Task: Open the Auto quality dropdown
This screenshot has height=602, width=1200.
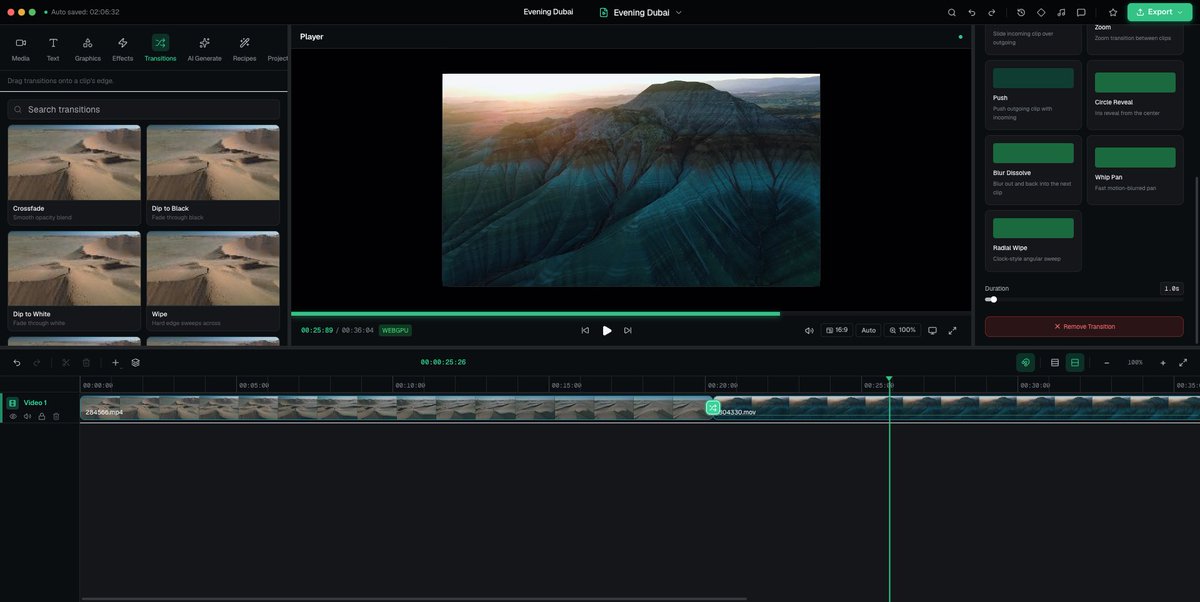Action: [868, 330]
